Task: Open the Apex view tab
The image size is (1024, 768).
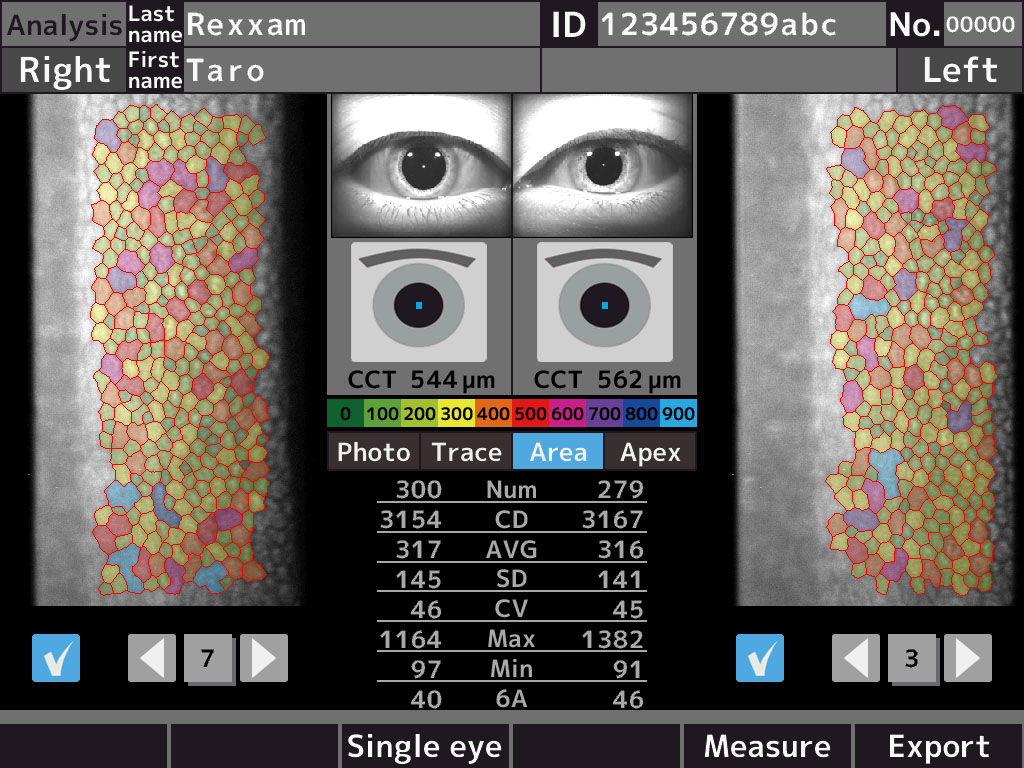Action: 650,452
